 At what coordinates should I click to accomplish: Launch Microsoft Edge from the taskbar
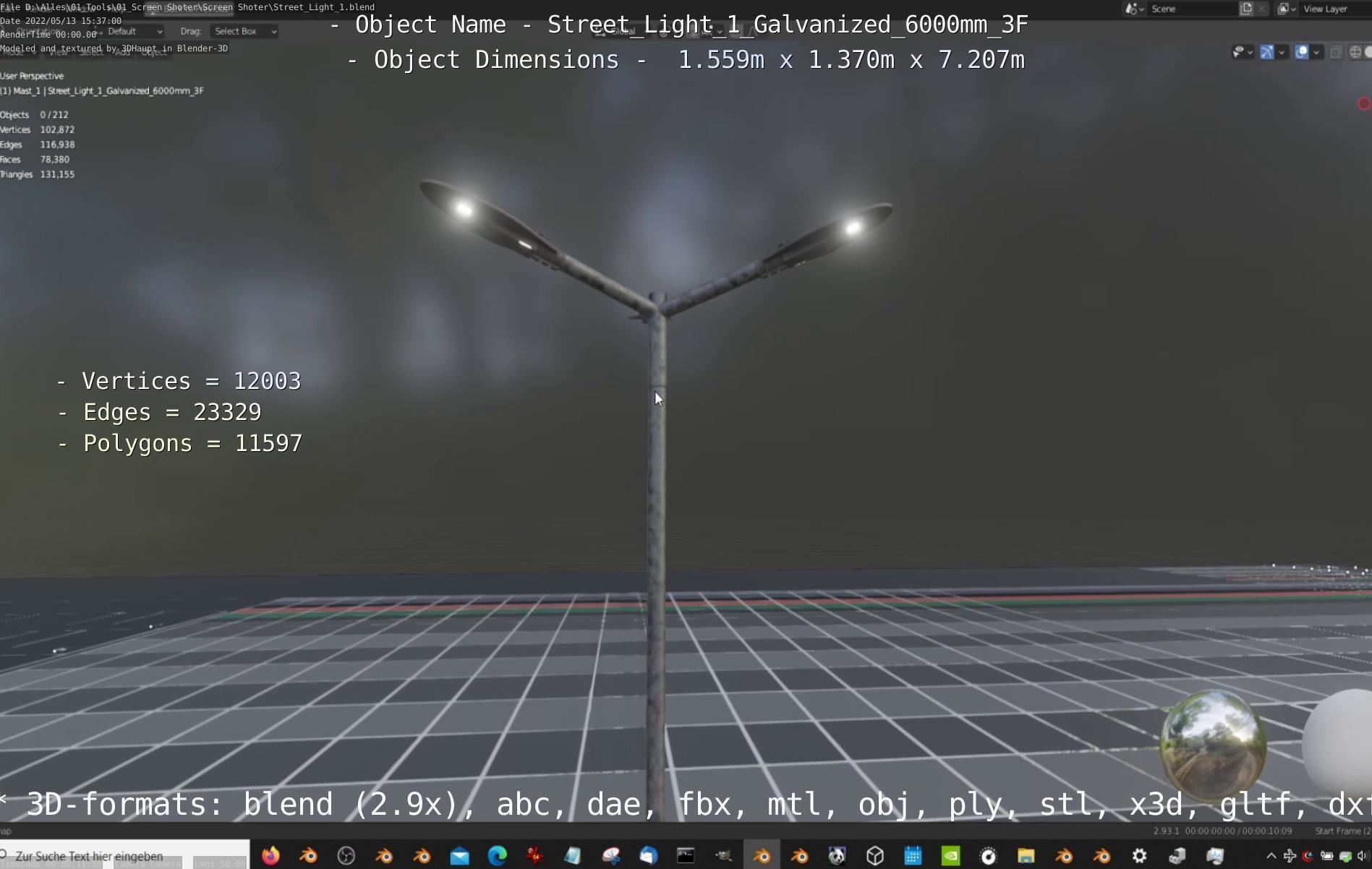coord(498,856)
